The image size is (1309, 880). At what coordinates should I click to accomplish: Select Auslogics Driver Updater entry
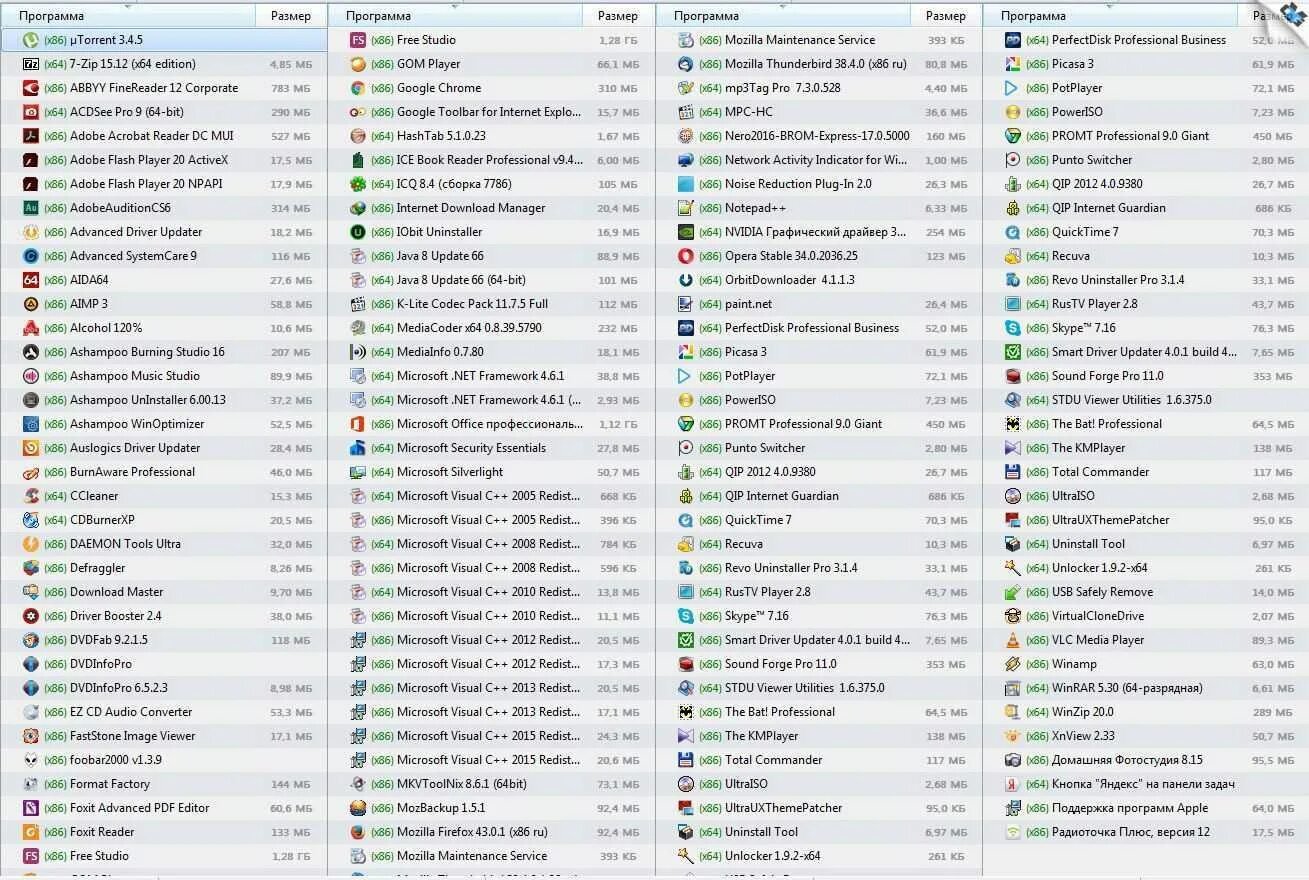coord(164,448)
